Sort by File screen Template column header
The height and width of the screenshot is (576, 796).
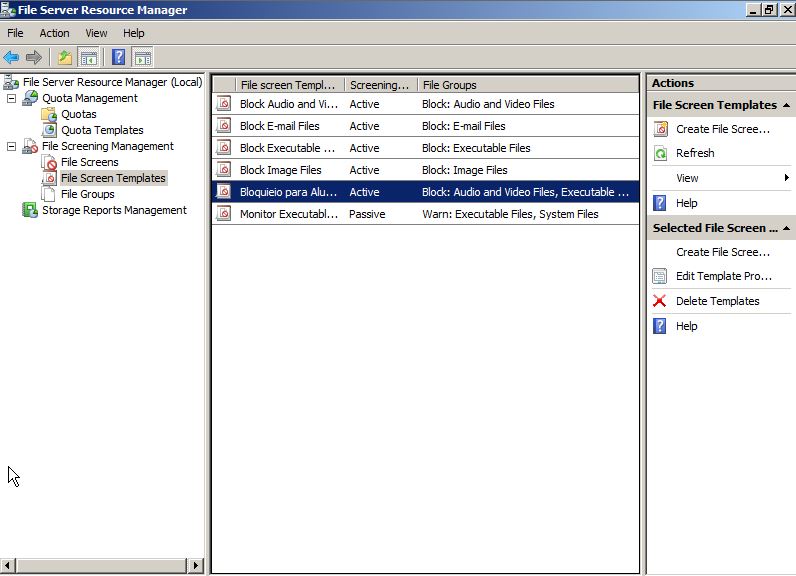(x=290, y=85)
